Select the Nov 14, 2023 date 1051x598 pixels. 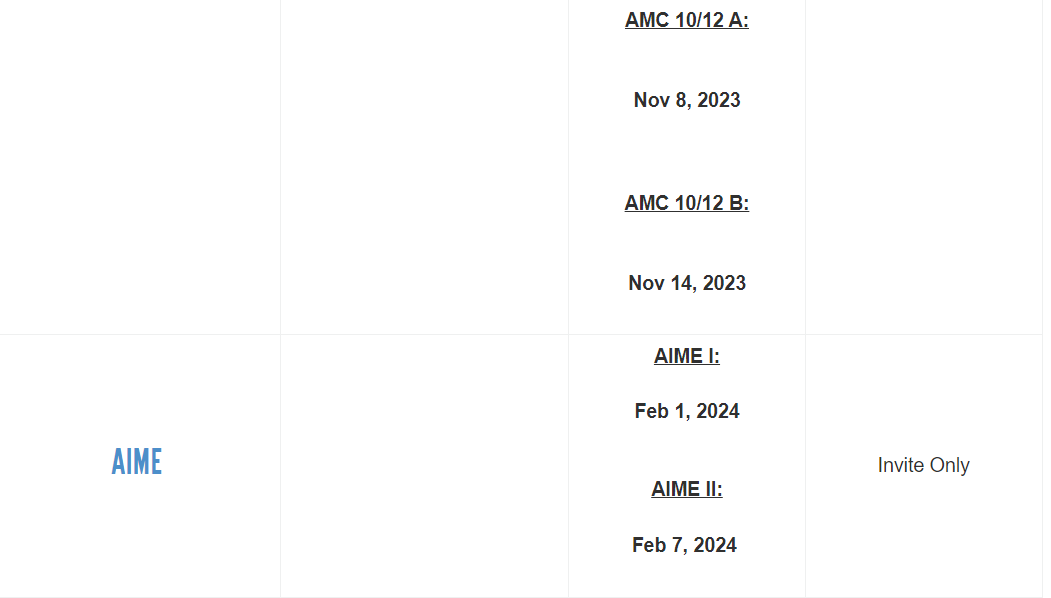pos(686,283)
